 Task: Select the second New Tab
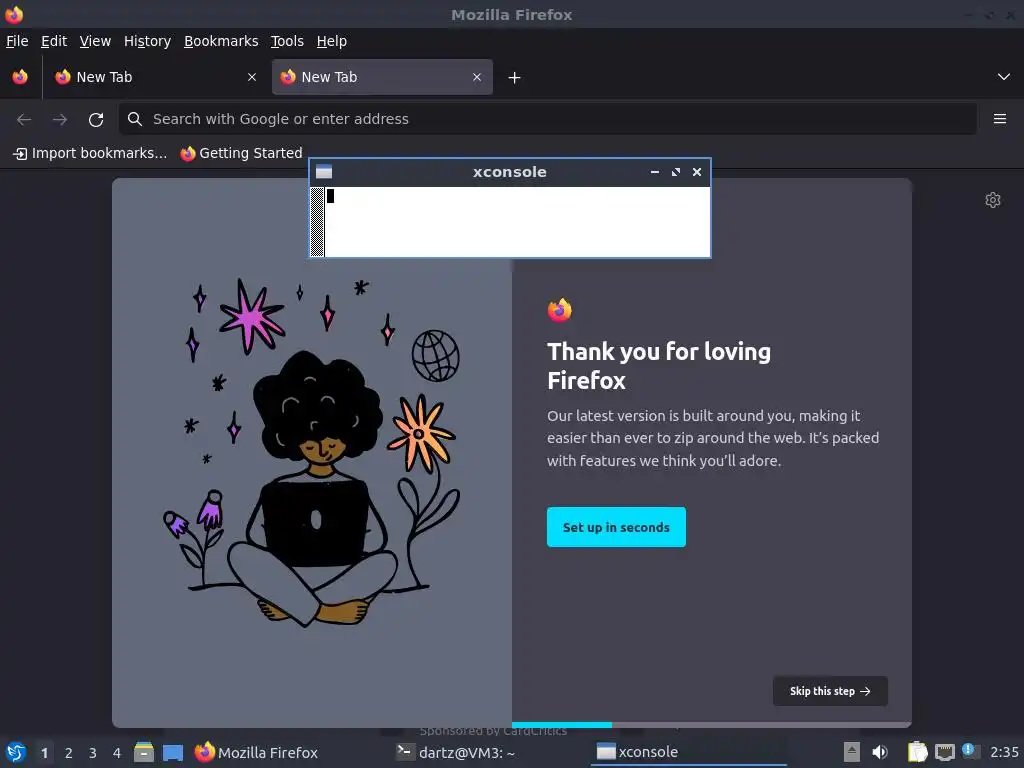[x=382, y=77]
